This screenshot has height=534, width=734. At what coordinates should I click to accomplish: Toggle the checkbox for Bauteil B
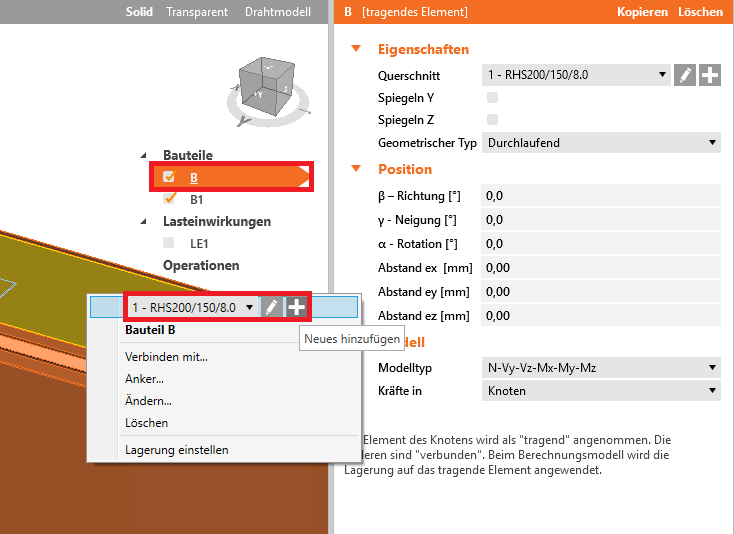(169, 176)
